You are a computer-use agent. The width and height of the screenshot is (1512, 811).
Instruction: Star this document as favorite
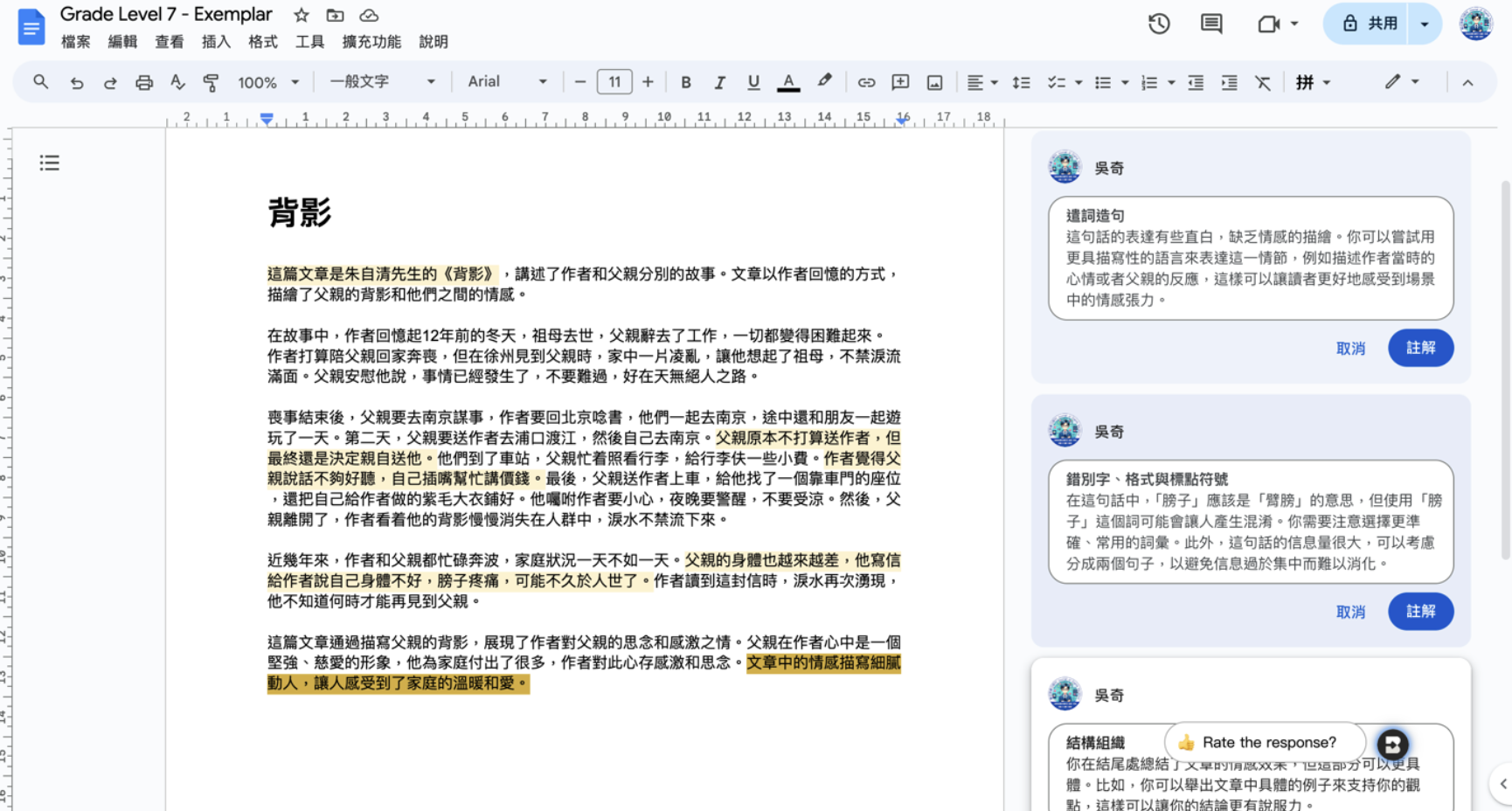click(302, 15)
